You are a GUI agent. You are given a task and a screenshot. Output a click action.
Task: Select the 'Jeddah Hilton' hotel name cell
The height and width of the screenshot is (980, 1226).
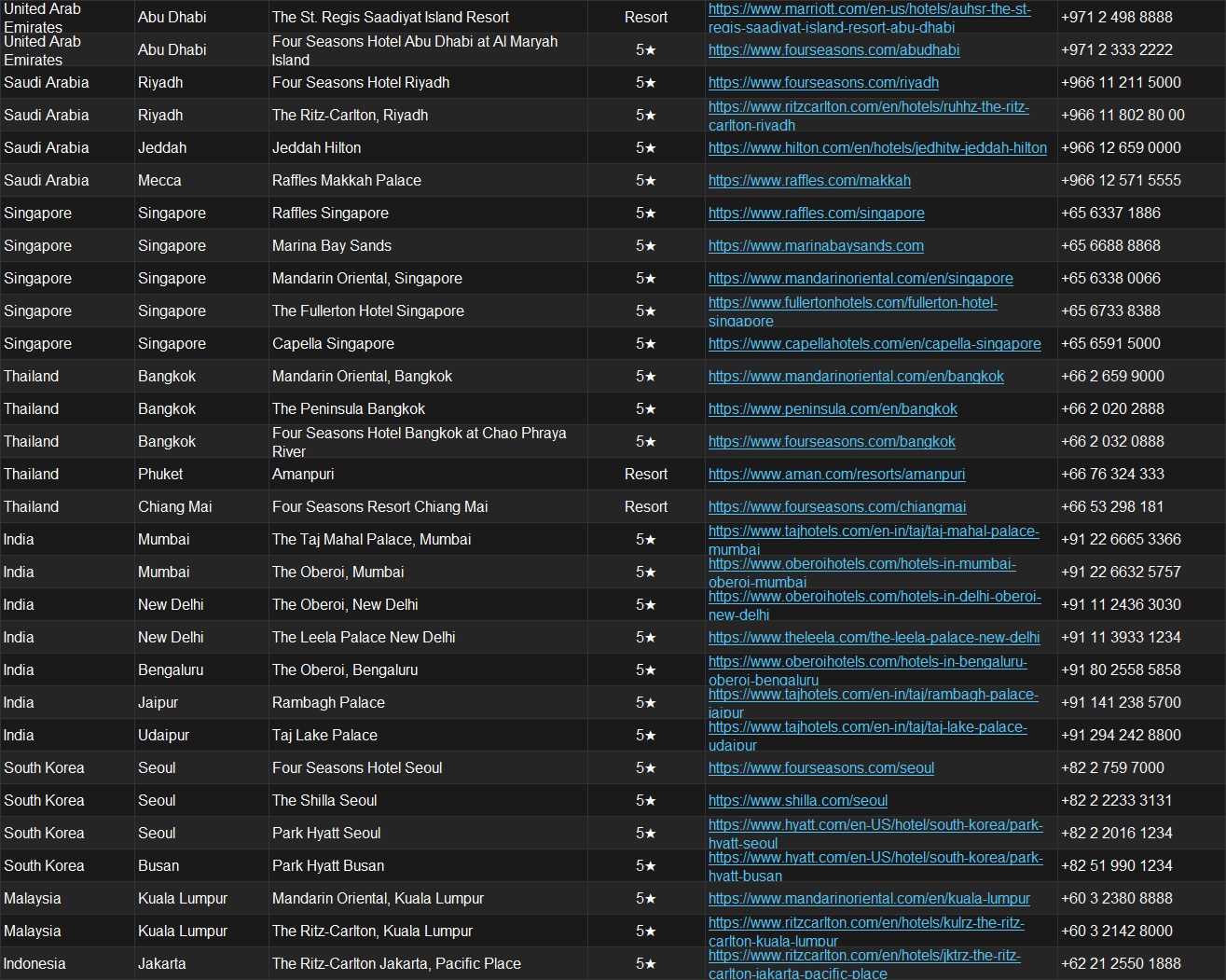(x=428, y=148)
